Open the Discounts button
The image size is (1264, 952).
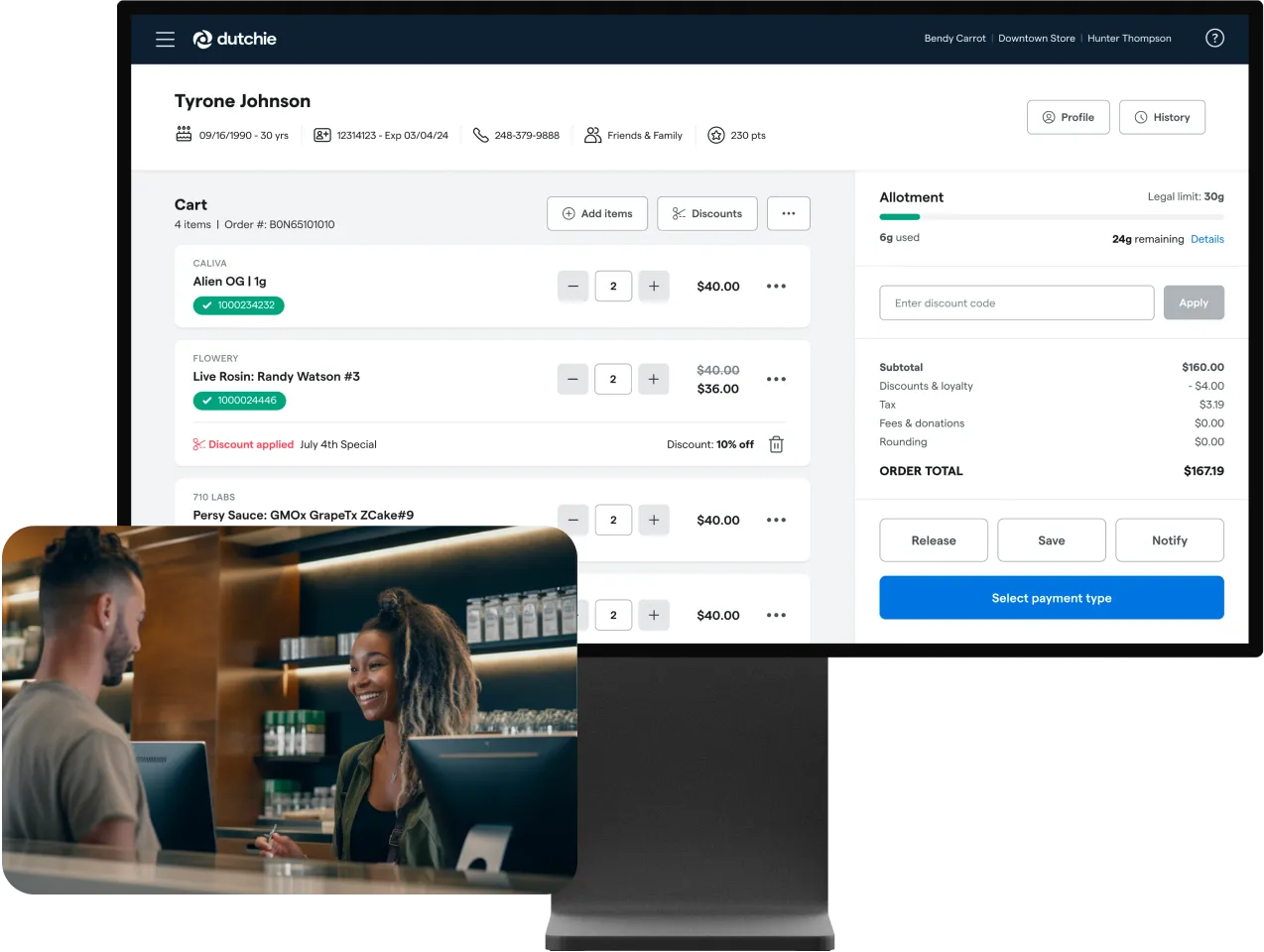[707, 213]
